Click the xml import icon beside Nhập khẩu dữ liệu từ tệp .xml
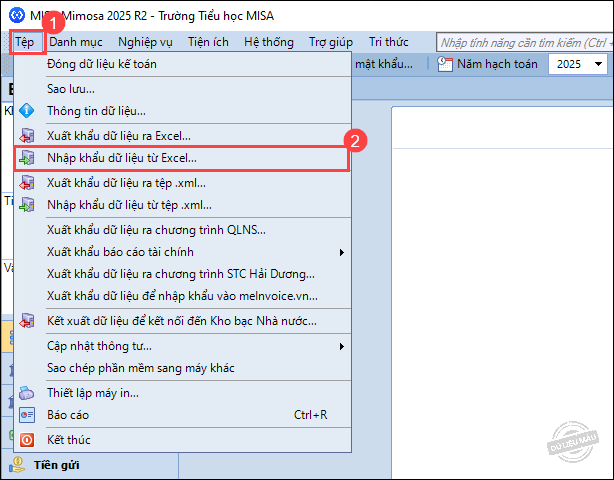Image resolution: width=614 pixels, height=480 pixels. coord(27,205)
